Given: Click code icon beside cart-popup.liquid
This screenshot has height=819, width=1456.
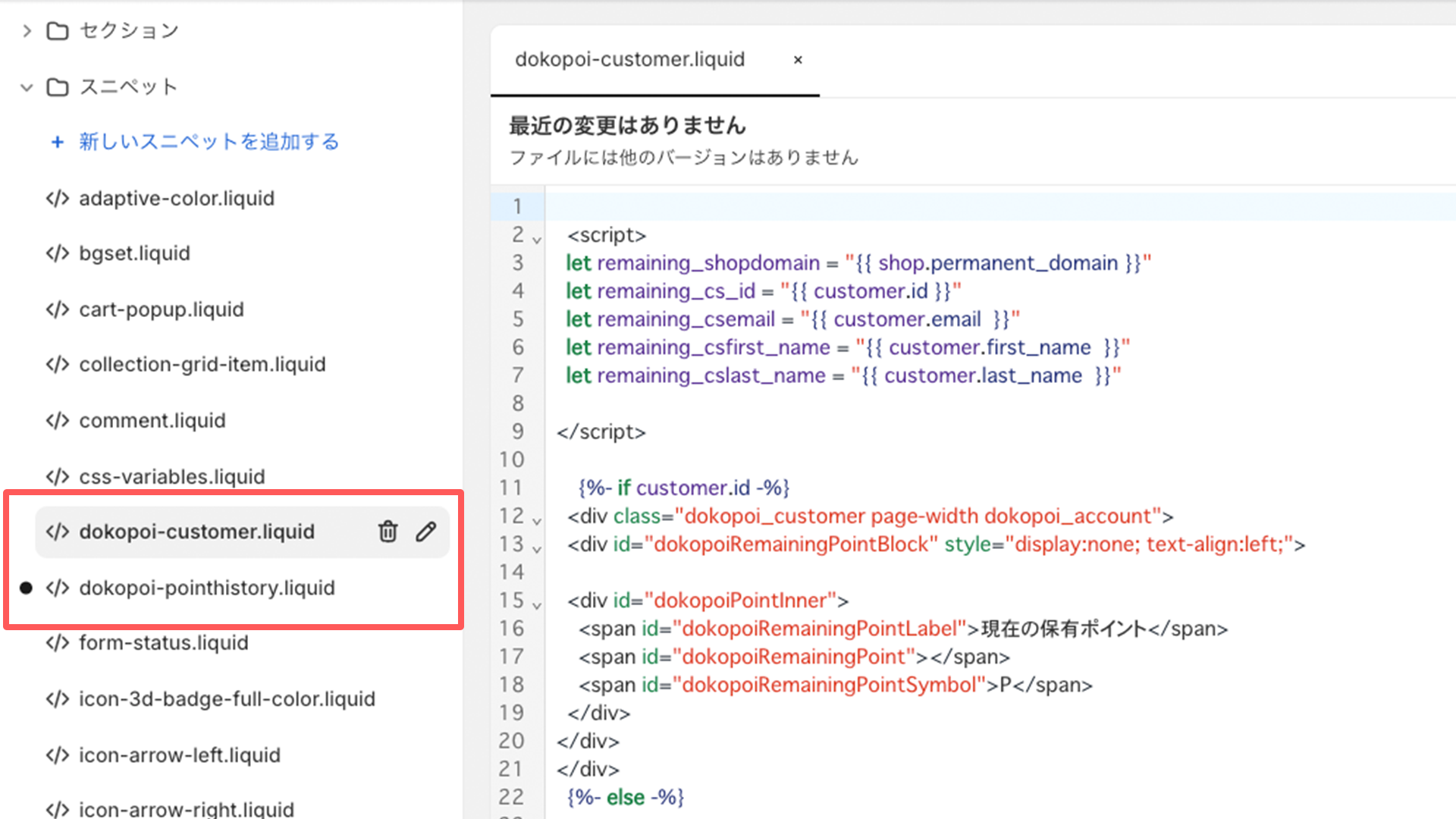Looking at the screenshot, I should point(58,309).
